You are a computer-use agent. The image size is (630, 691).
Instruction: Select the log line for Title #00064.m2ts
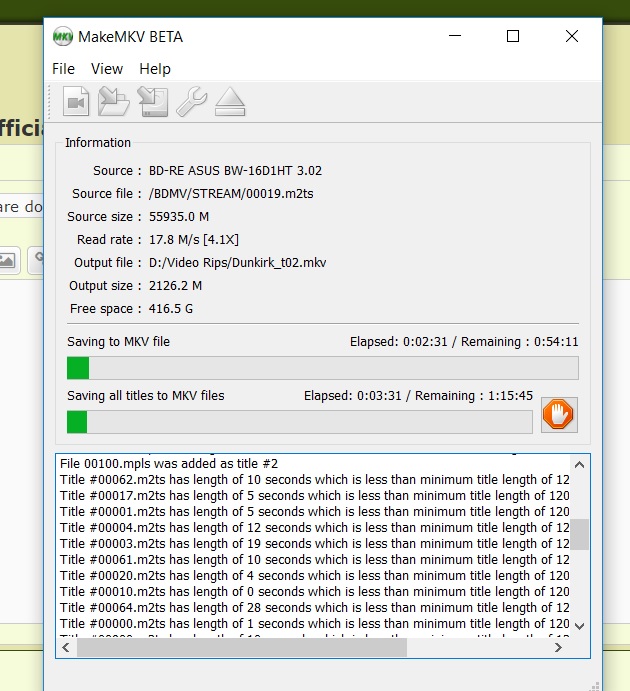point(315,608)
